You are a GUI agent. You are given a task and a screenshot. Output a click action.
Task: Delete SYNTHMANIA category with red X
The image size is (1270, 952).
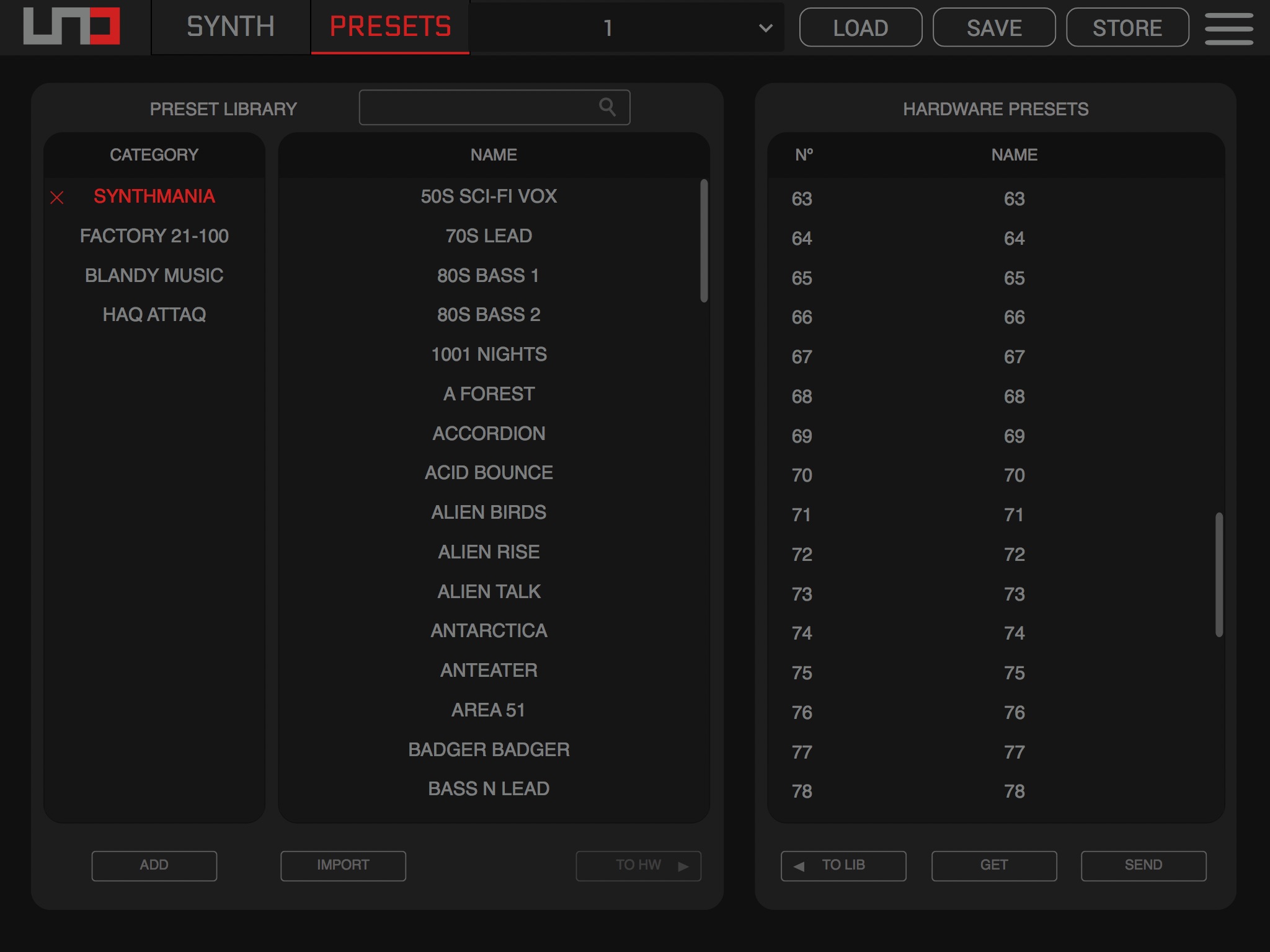[57, 197]
